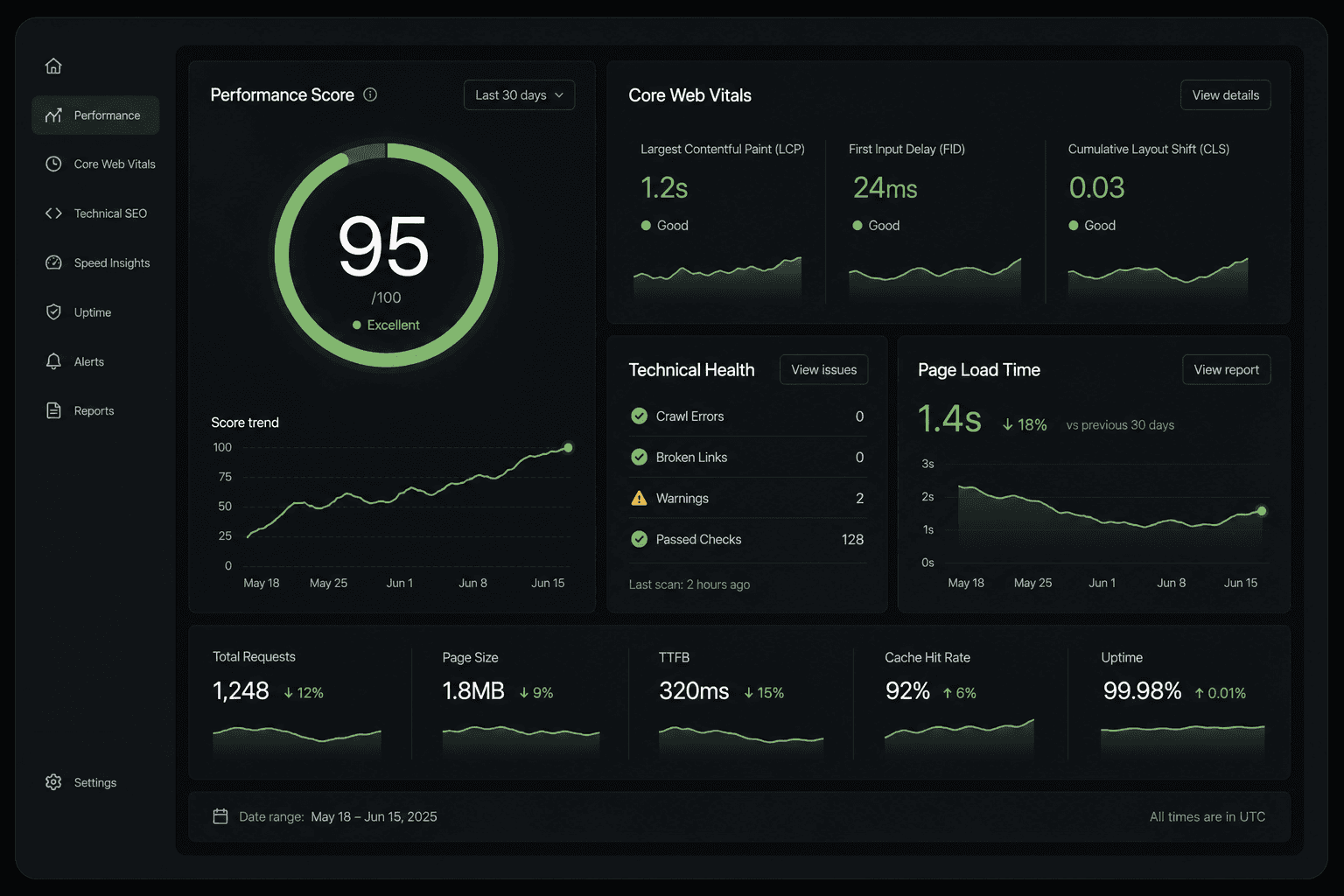Viewport: 1344px width, 896px height.
Task: Open Core Web Vitals clock icon
Action: tap(53, 164)
